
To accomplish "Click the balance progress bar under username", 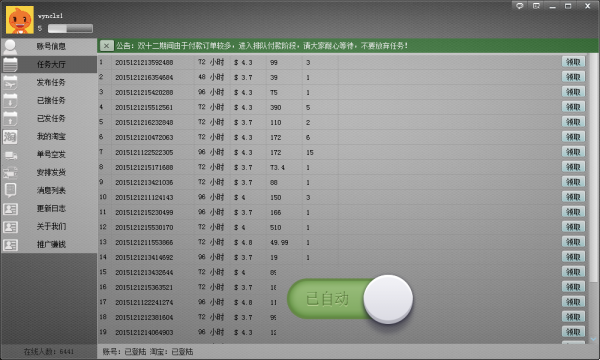I will coord(70,28).
